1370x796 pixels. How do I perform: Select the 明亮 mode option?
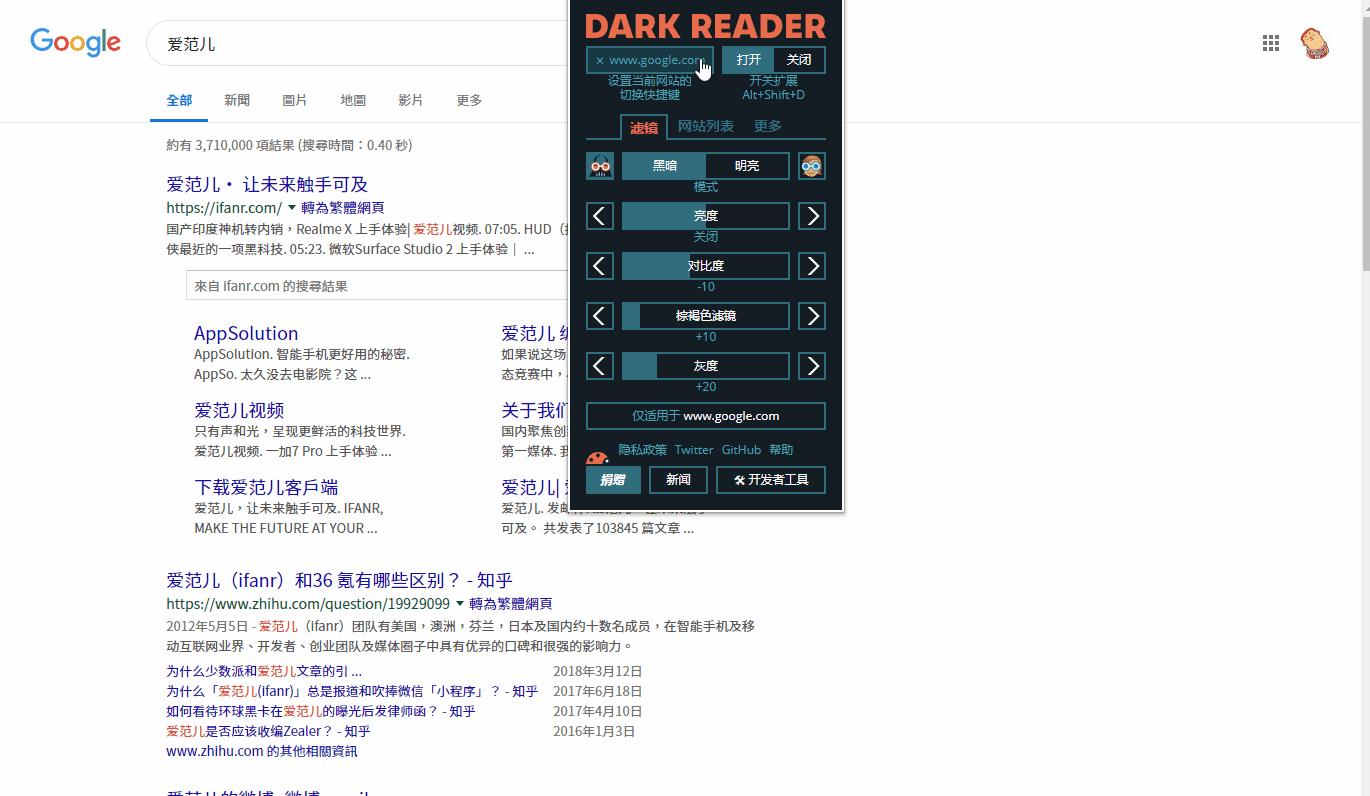747,166
